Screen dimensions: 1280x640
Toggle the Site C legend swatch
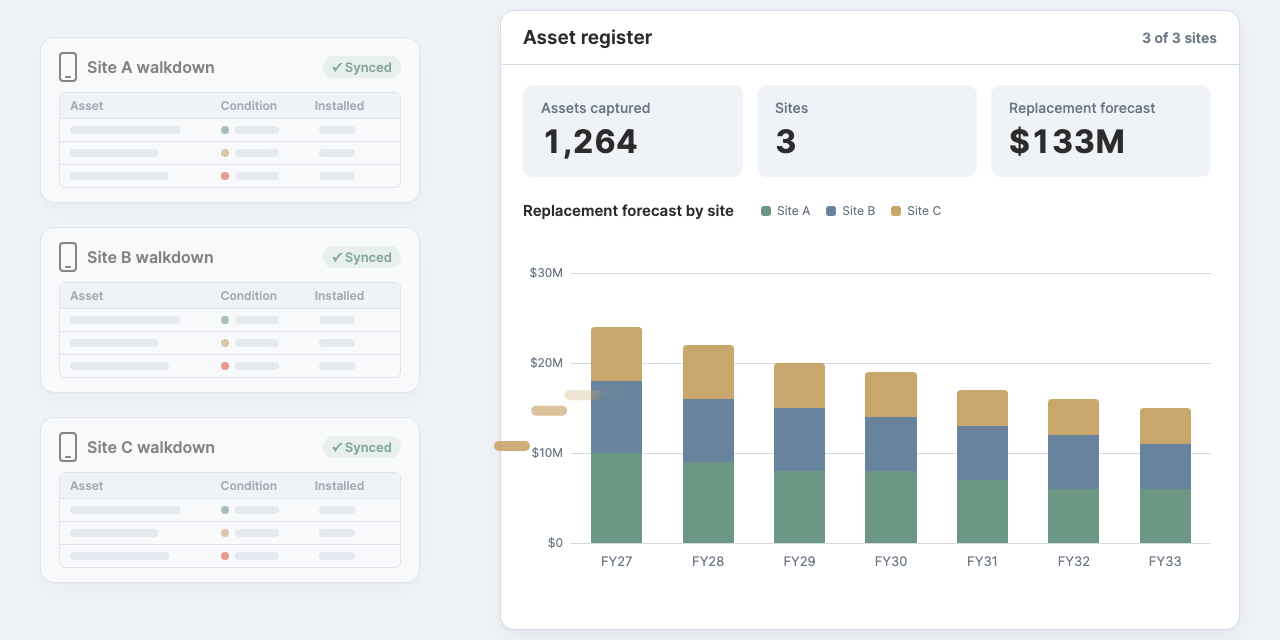pyautogui.click(x=896, y=211)
